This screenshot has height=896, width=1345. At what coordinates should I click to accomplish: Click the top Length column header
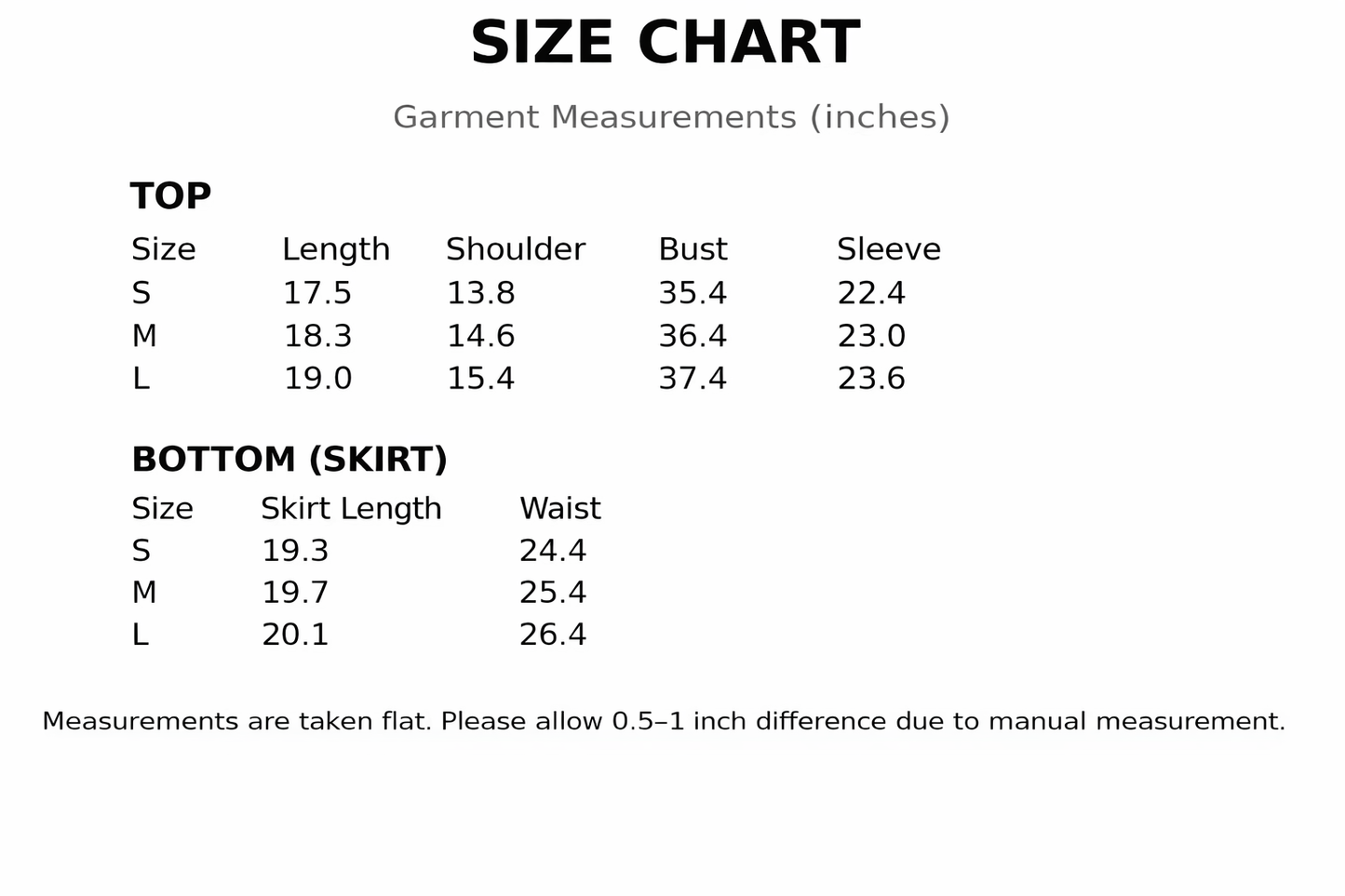[336, 250]
